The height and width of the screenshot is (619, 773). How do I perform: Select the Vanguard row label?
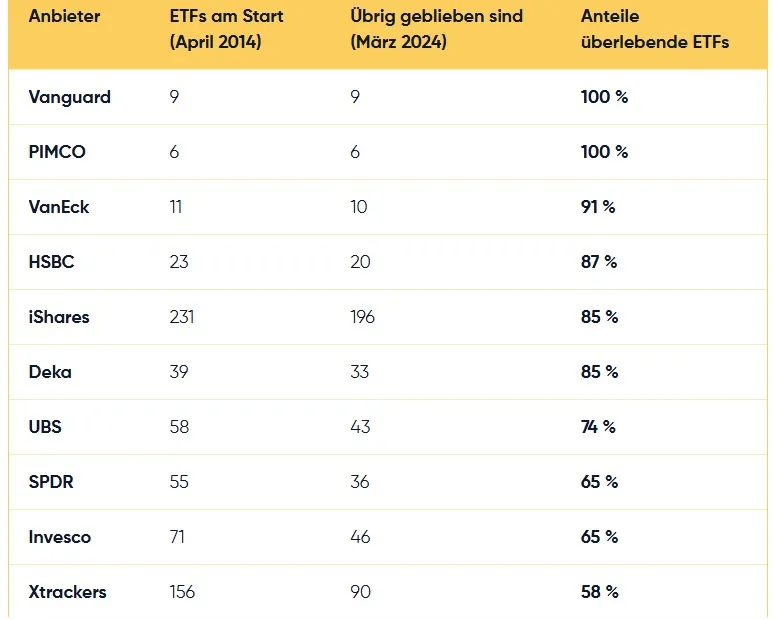click(70, 97)
